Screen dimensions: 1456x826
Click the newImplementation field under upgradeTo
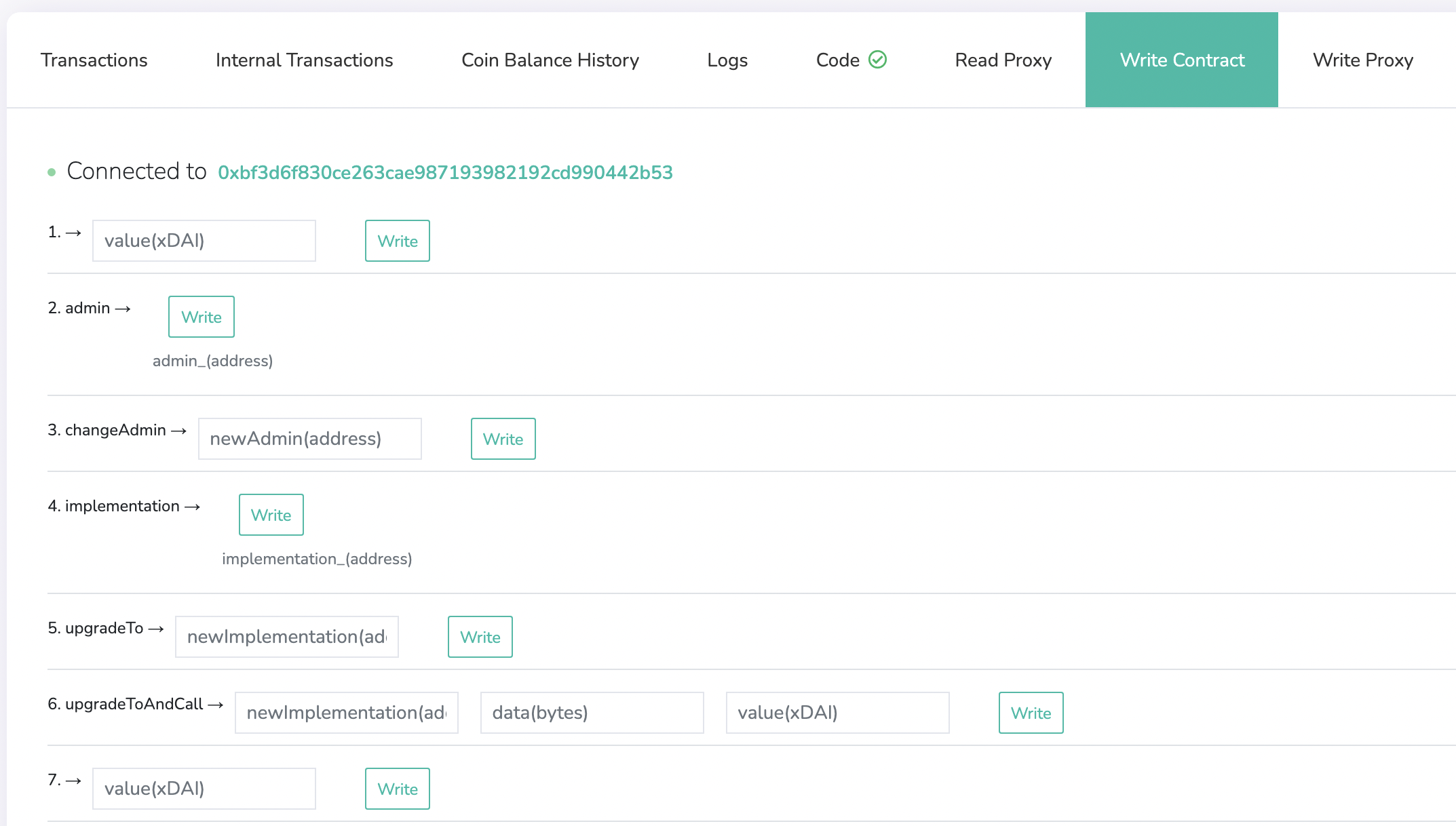[x=286, y=637]
